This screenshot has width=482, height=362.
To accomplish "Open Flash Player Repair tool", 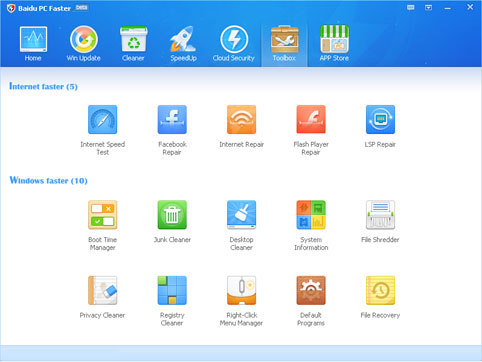I will tap(311, 130).
